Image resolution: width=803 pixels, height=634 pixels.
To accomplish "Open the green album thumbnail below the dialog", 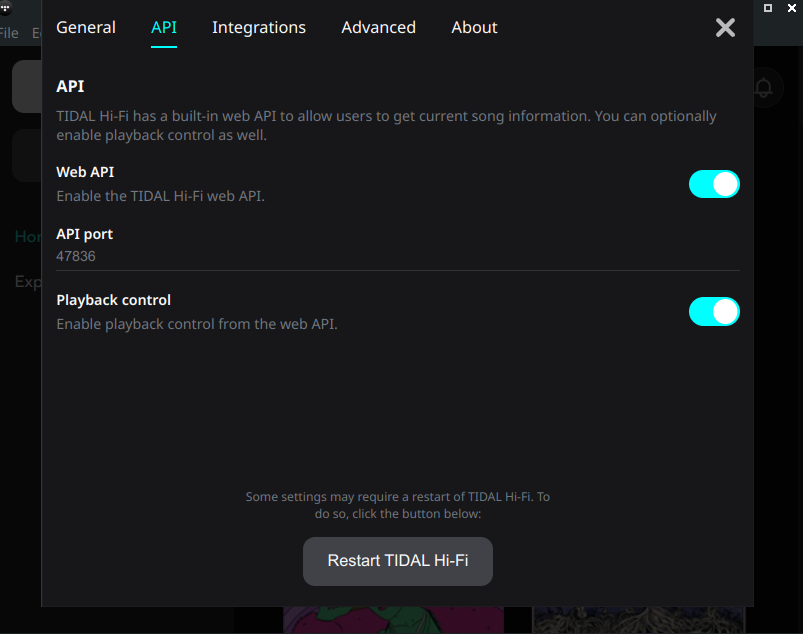I will 393,620.
